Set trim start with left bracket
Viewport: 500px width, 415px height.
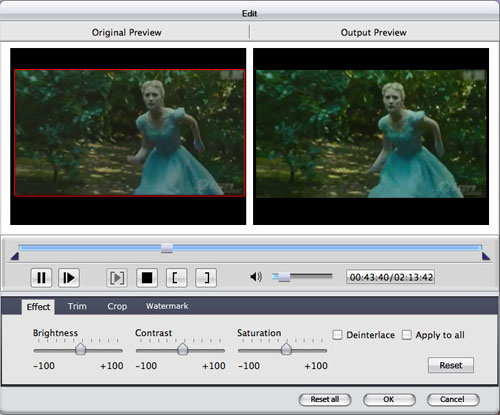tap(176, 277)
